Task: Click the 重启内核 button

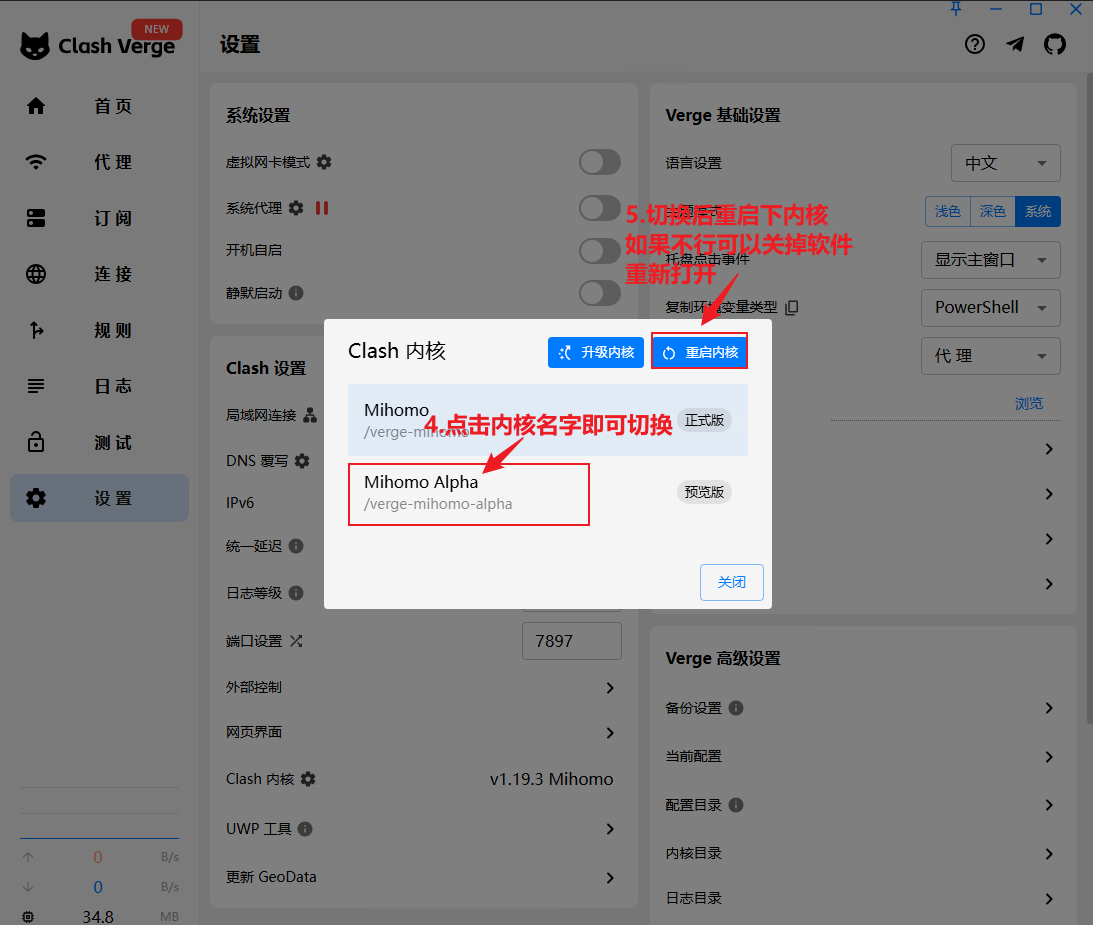Action: (700, 352)
